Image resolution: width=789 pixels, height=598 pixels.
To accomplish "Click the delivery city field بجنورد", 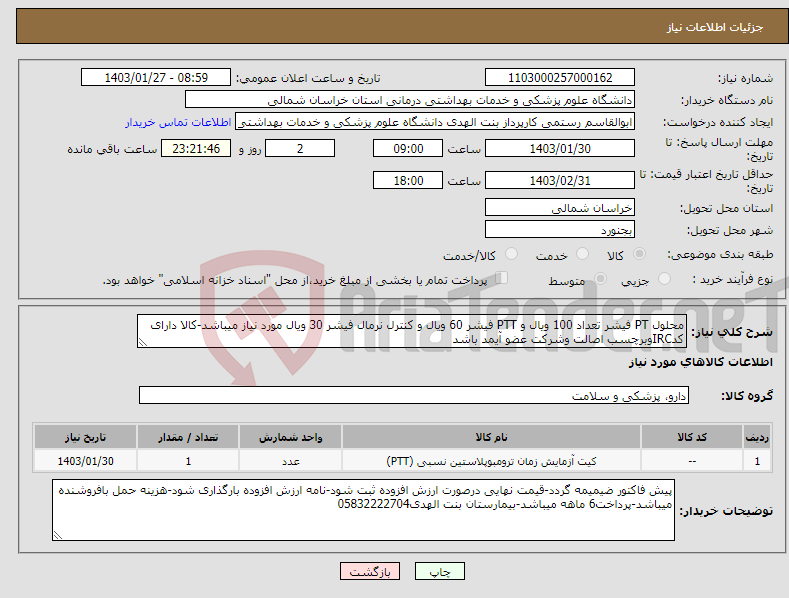I will tap(560, 230).
